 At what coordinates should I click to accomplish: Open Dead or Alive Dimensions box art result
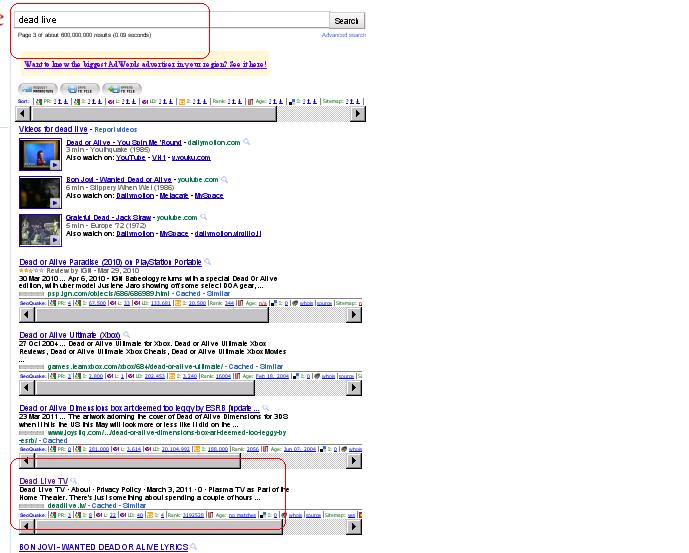click(x=139, y=408)
